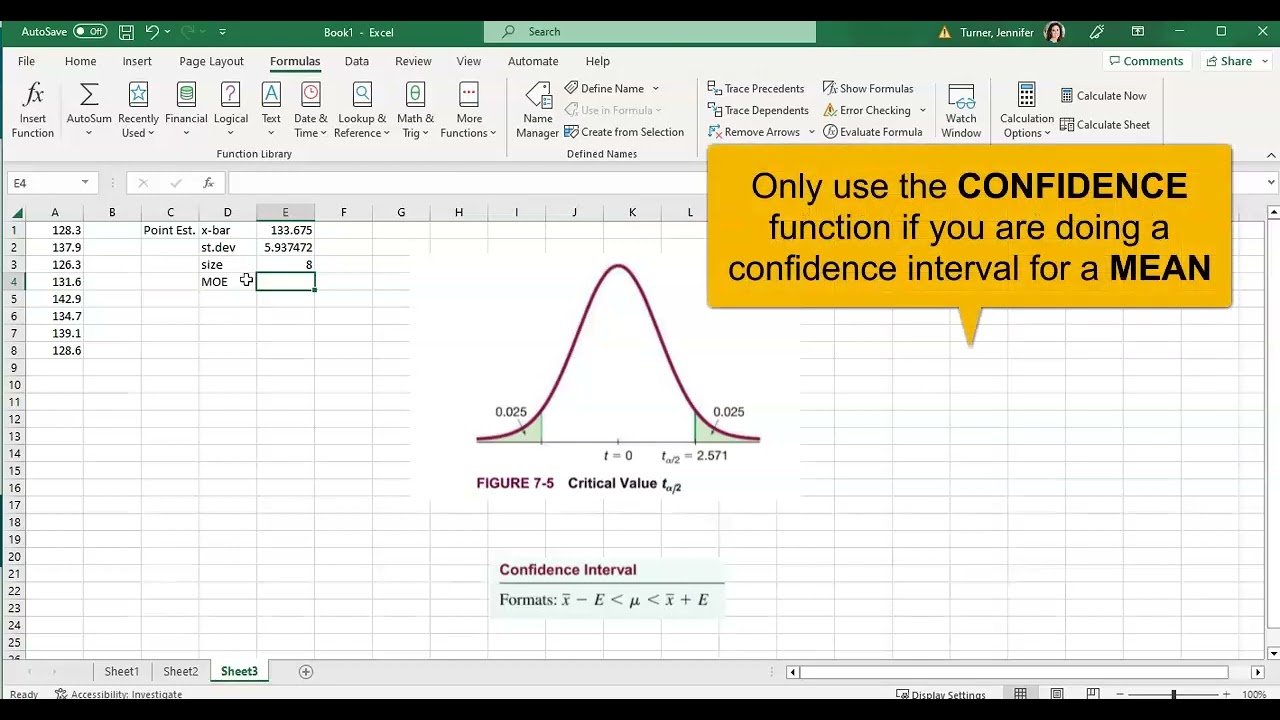
Task: Select the Sheet2 tab
Action: 181,672
